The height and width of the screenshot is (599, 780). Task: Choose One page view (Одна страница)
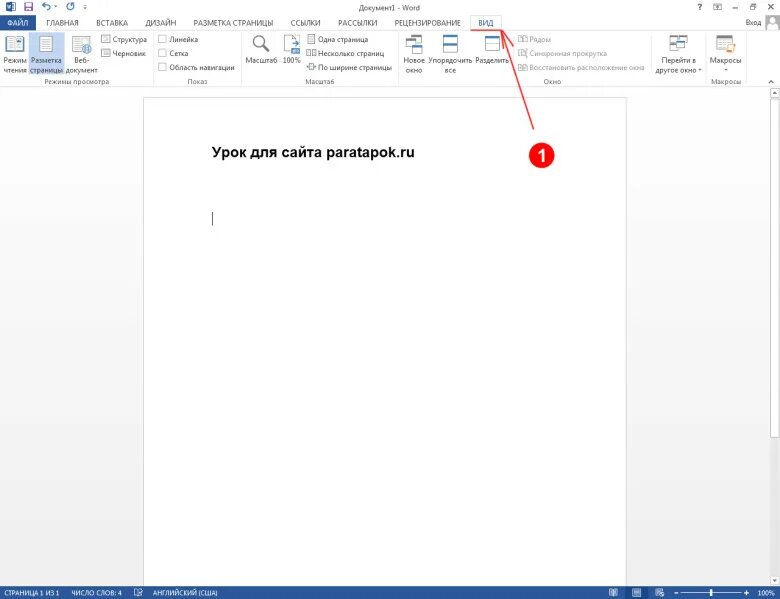pyautogui.click(x=337, y=39)
